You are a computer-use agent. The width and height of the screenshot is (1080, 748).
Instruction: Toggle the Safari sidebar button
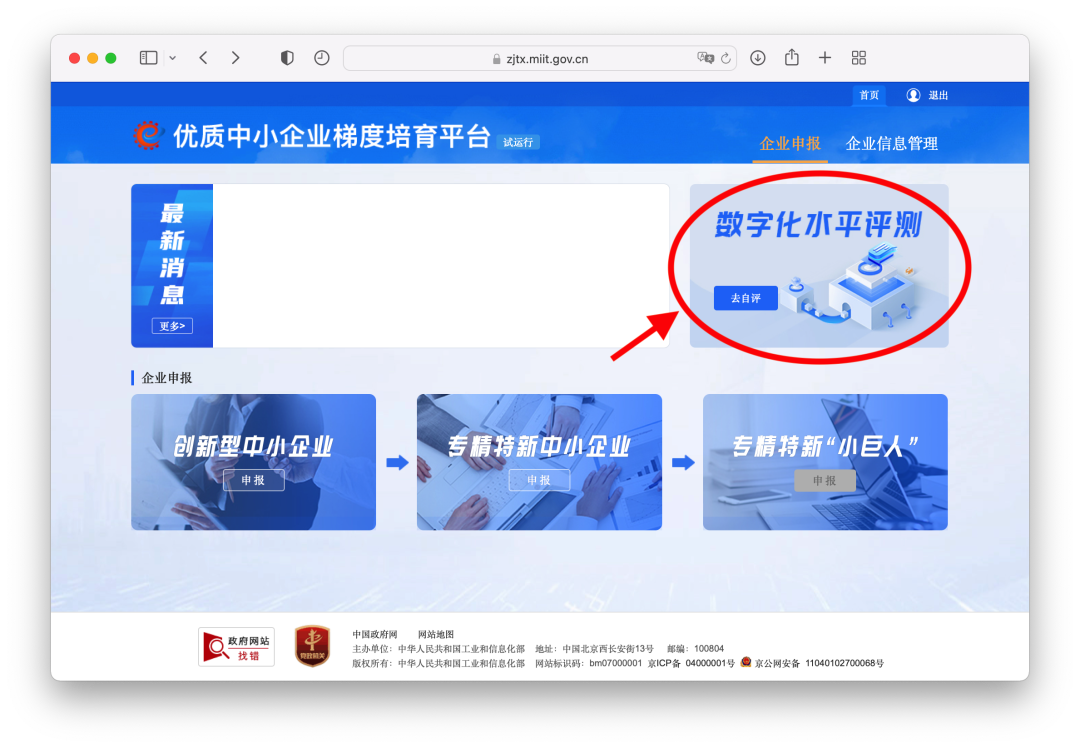[x=148, y=58]
